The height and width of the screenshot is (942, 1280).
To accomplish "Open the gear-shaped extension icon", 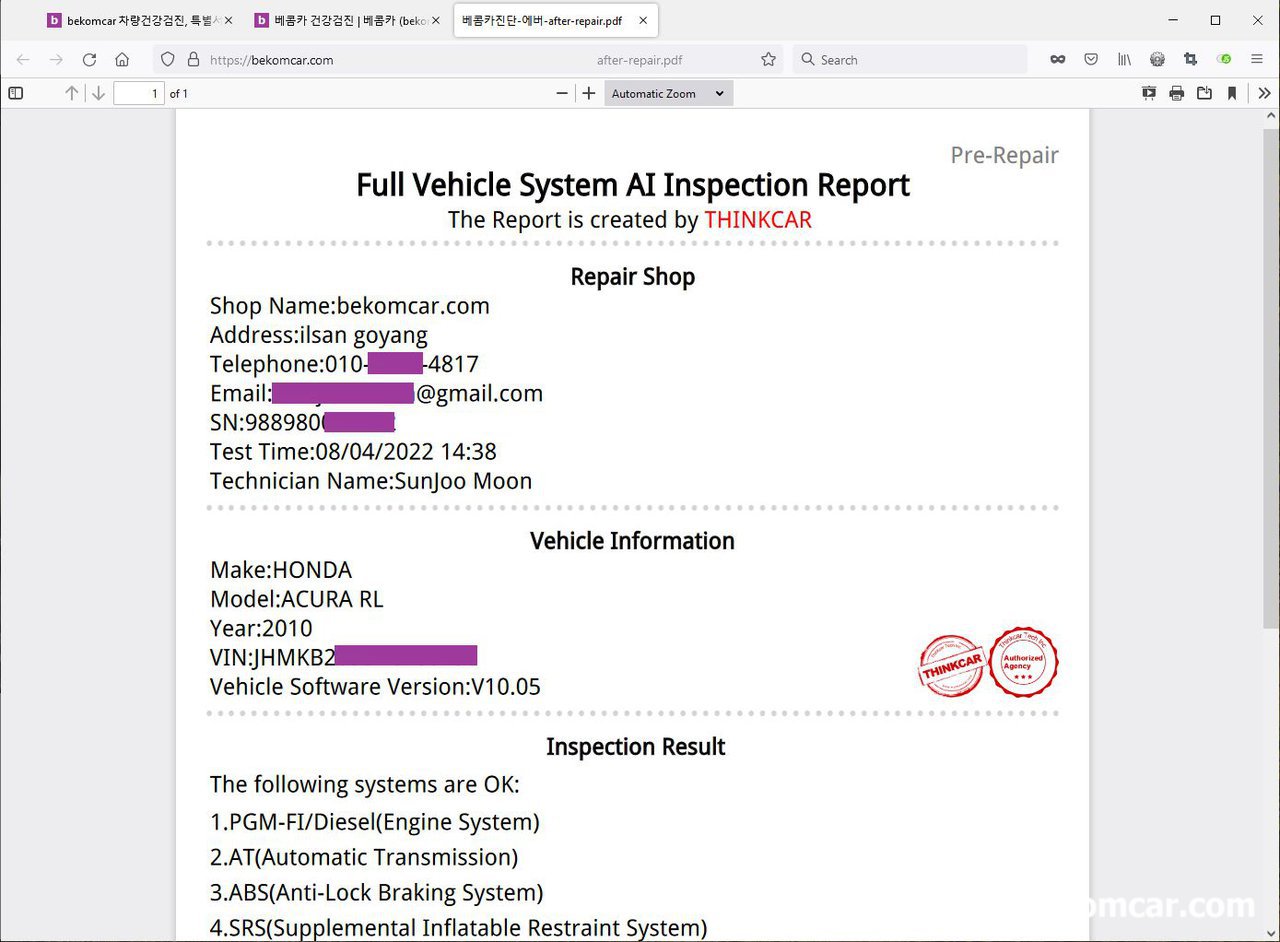I will (x=1157, y=60).
